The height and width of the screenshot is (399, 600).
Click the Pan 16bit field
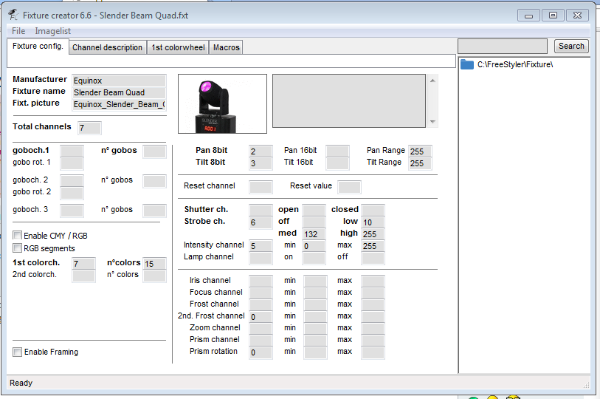click(x=338, y=151)
